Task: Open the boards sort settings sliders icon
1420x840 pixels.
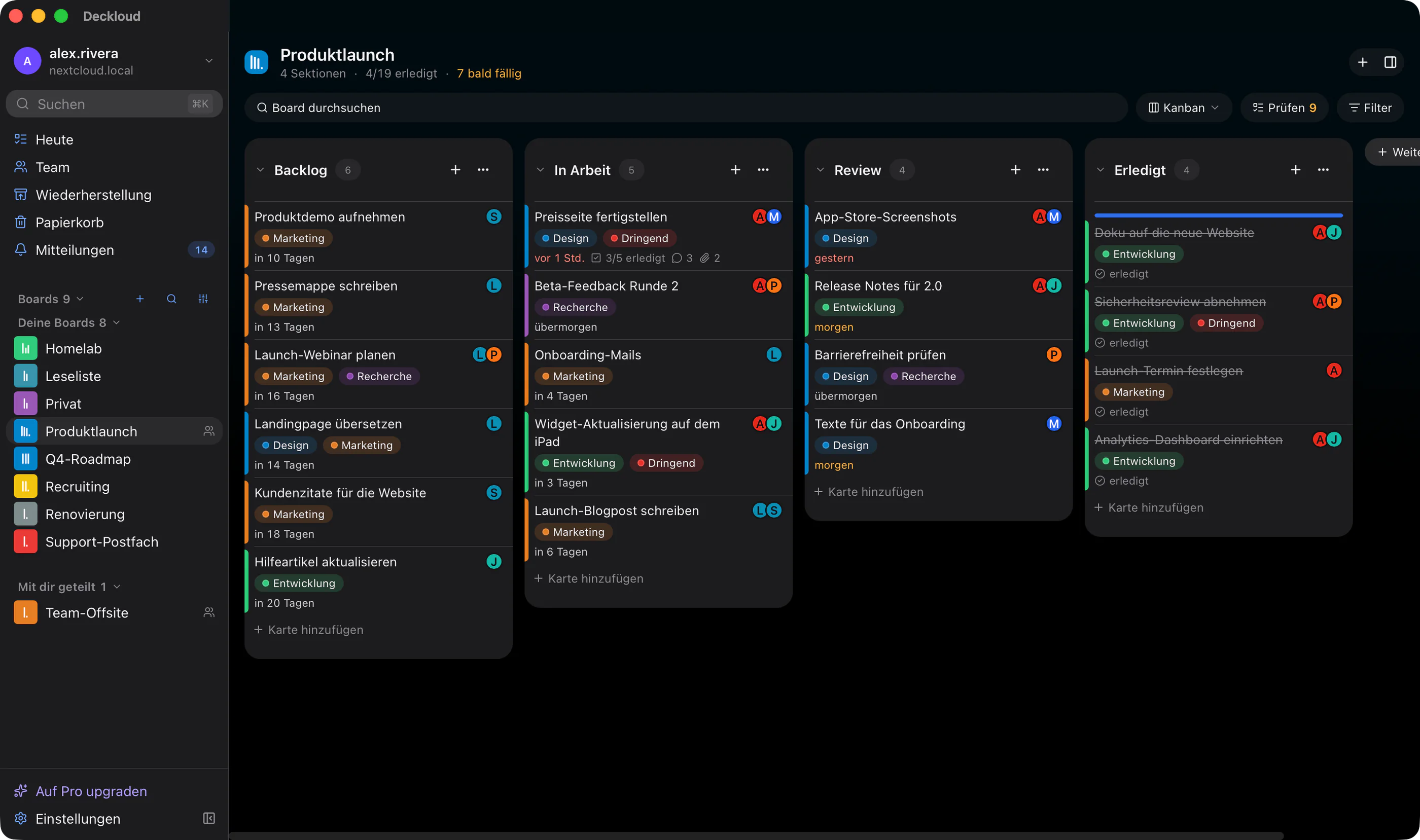Action: (203, 299)
